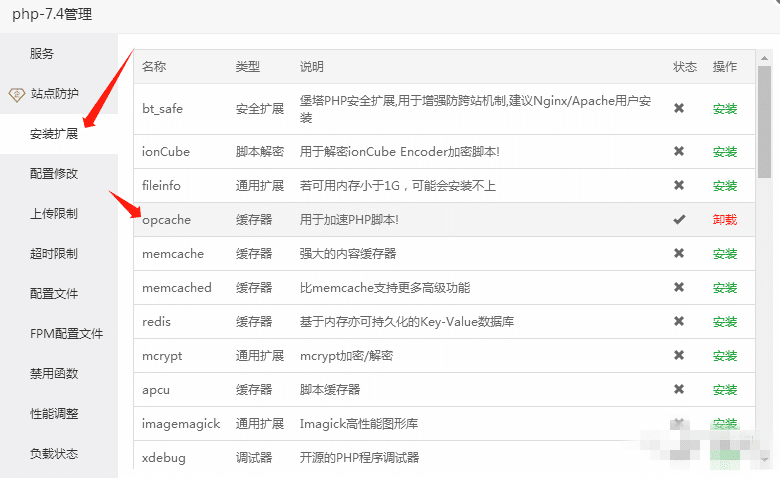This screenshot has width=780, height=478.
Task: Click the mcrypt extension name
Action: [x=162, y=356]
